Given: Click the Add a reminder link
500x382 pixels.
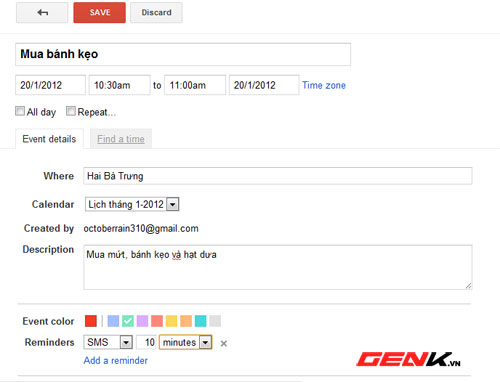Looking at the screenshot, I should 116,360.
